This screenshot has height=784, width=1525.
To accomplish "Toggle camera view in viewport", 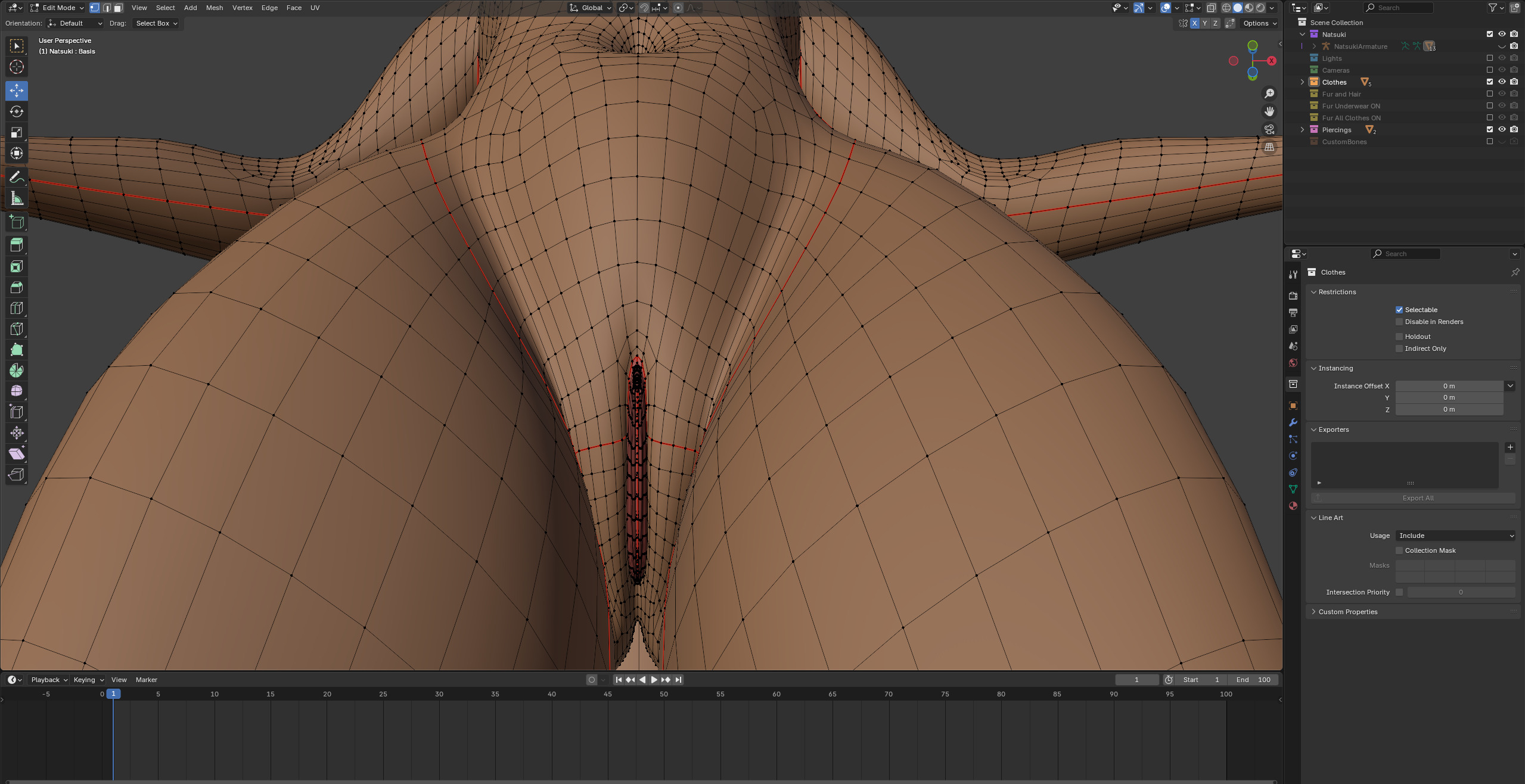I will pyautogui.click(x=1269, y=129).
